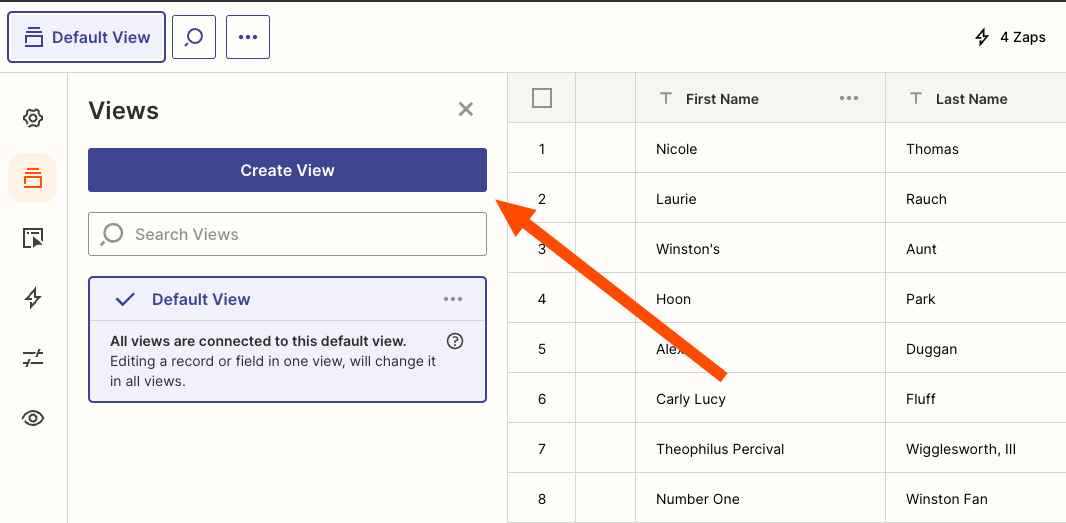The image size is (1066, 523).
Task: Click row number 4
Action: [542, 299]
